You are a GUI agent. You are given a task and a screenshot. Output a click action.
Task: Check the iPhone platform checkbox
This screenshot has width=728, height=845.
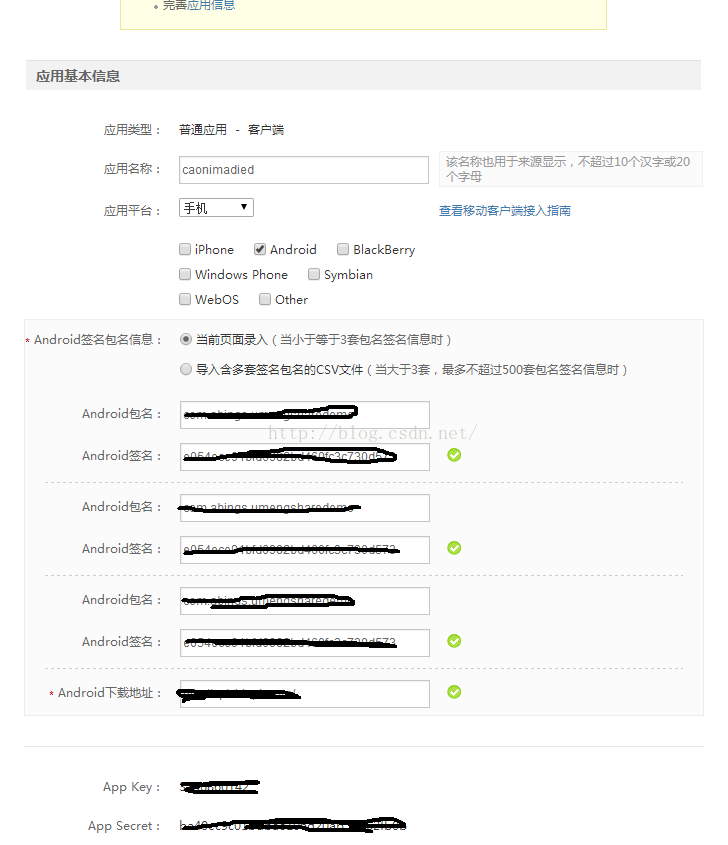coord(185,249)
